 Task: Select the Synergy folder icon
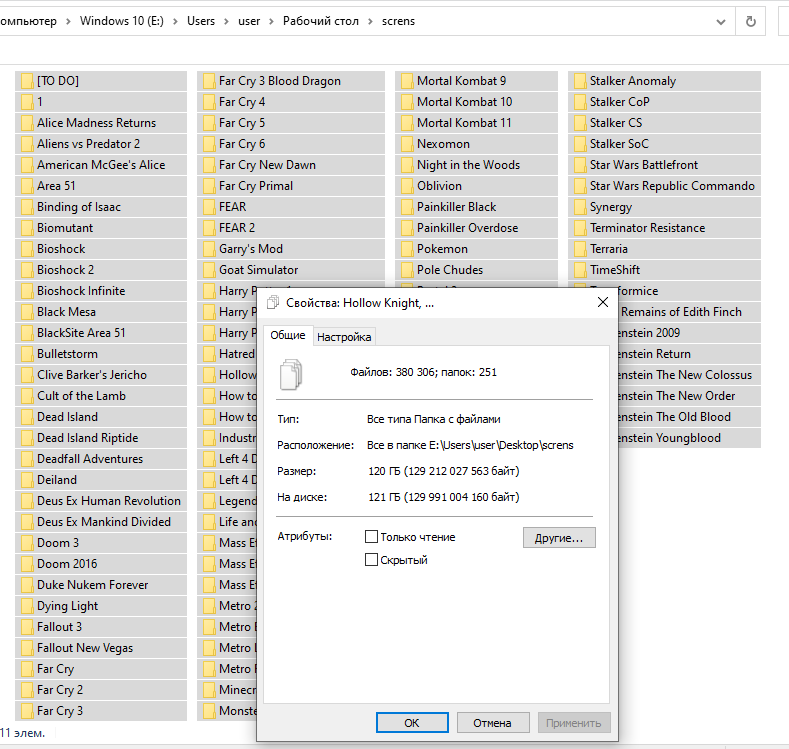[580, 207]
